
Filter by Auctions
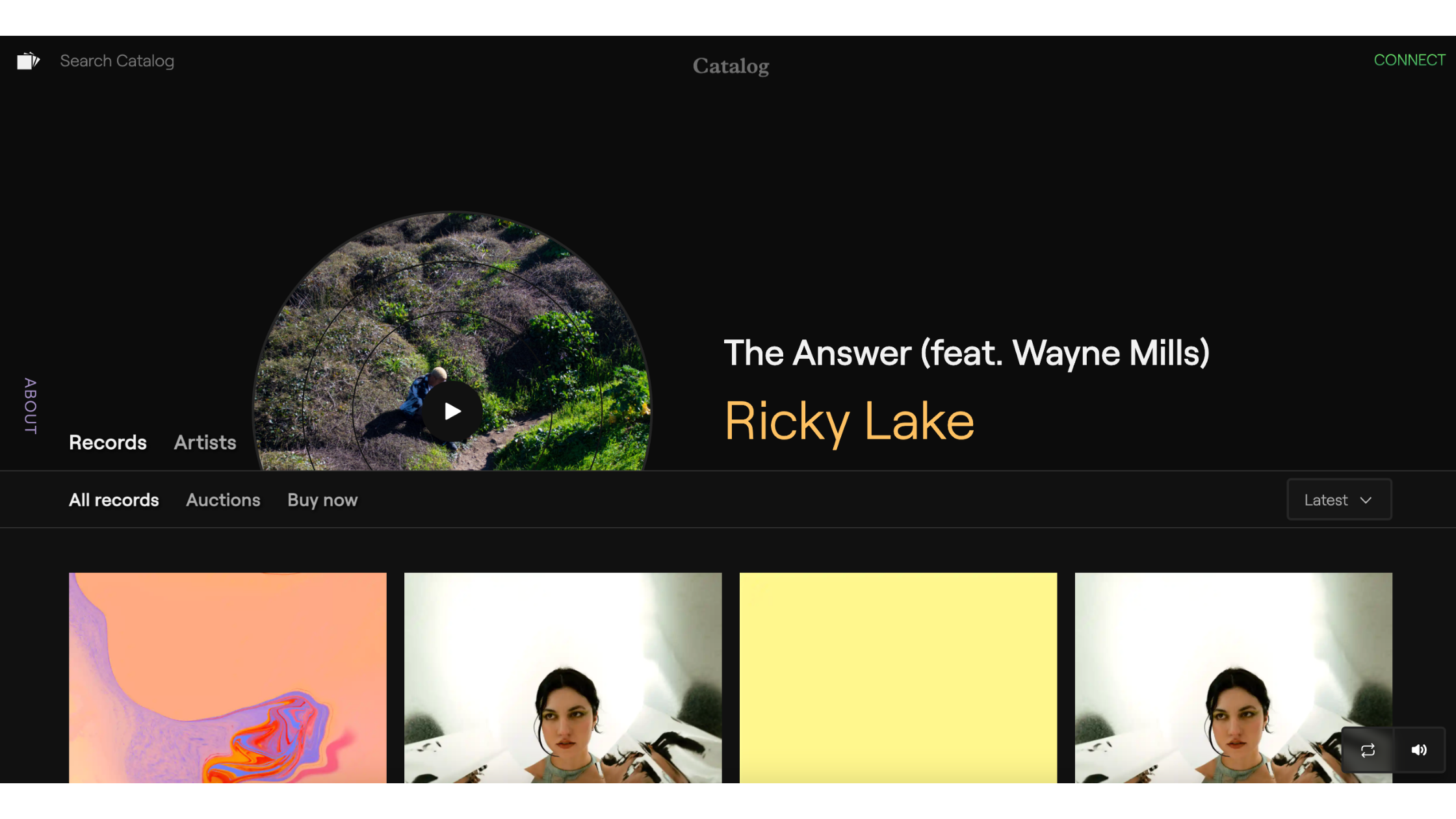223,500
